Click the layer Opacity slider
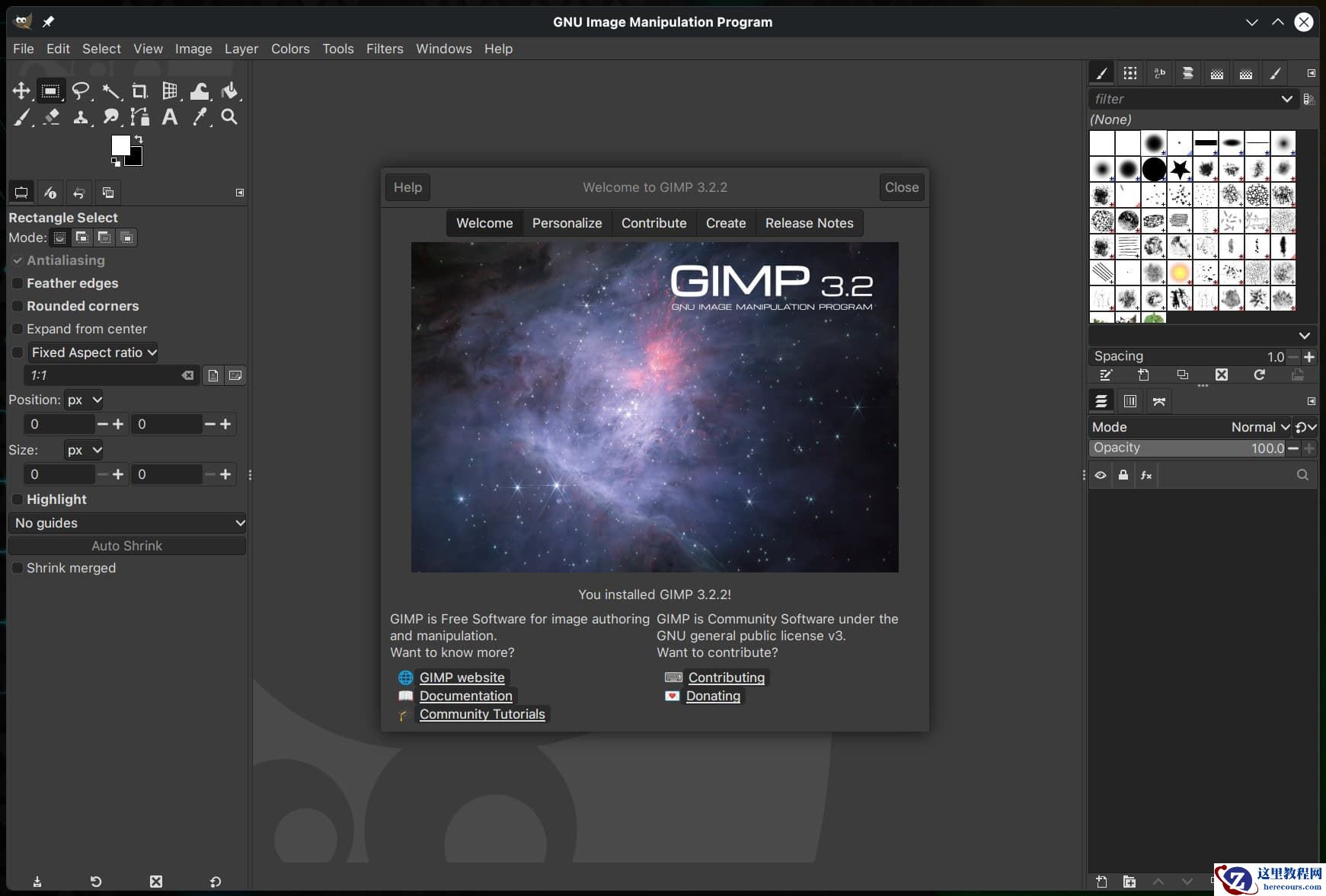Image resolution: width=1326 pixels, height=896 pixels. tap(1187, 448)
